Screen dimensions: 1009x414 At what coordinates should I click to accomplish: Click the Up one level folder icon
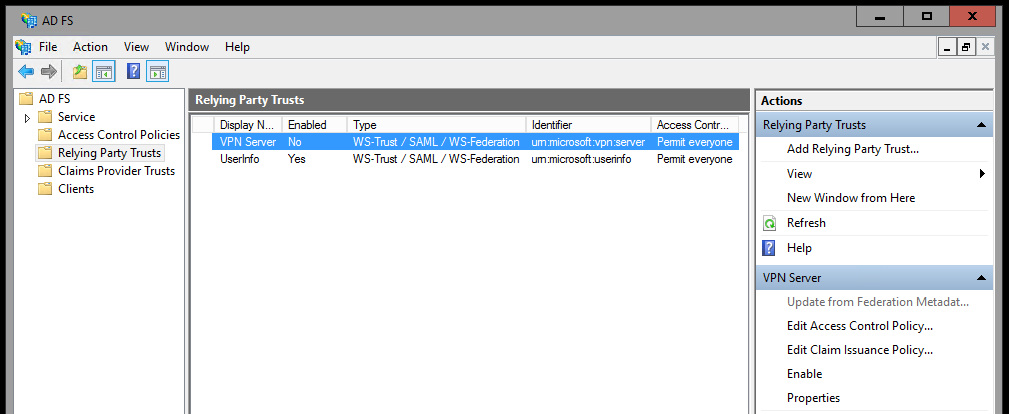coord(80,71)
